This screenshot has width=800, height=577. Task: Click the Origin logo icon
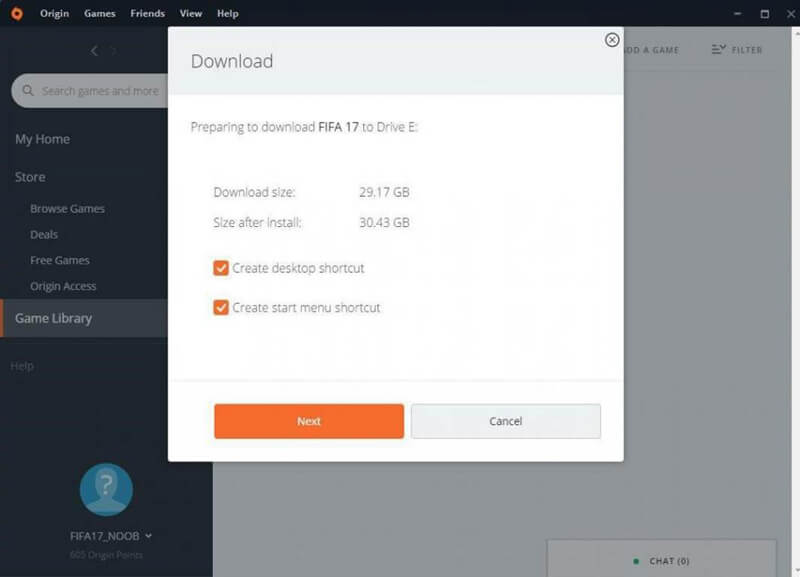click(17, 13)
